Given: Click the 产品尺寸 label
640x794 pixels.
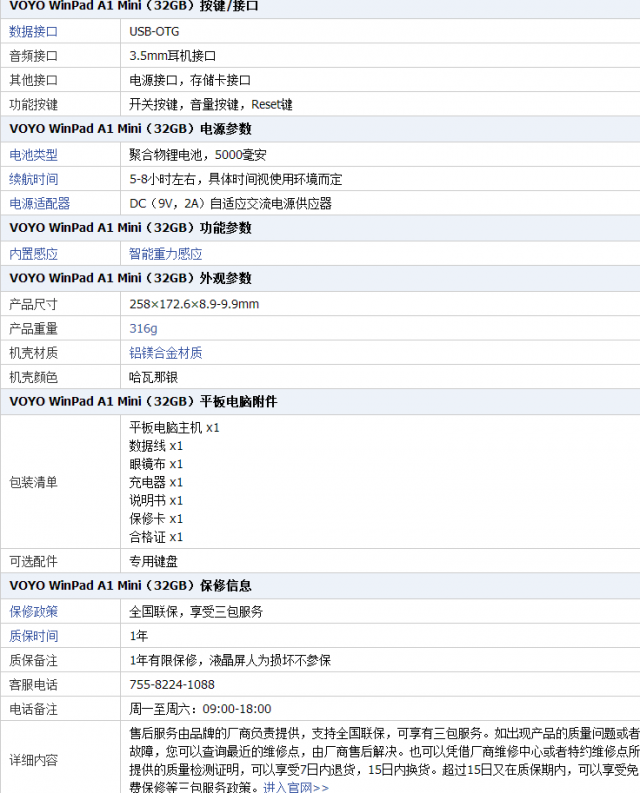Looking at the screenshot, I should (33, 304).
